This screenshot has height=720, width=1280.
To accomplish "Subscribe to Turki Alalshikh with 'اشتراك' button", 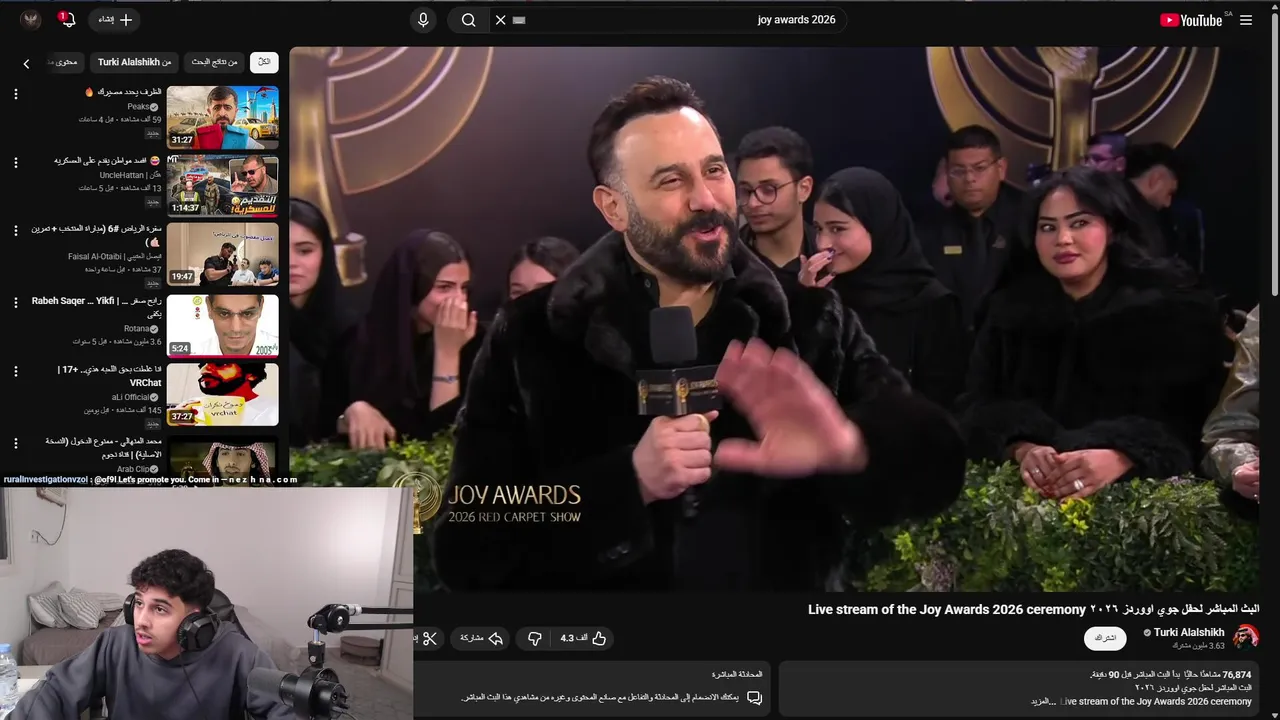I will (1105, 638).
